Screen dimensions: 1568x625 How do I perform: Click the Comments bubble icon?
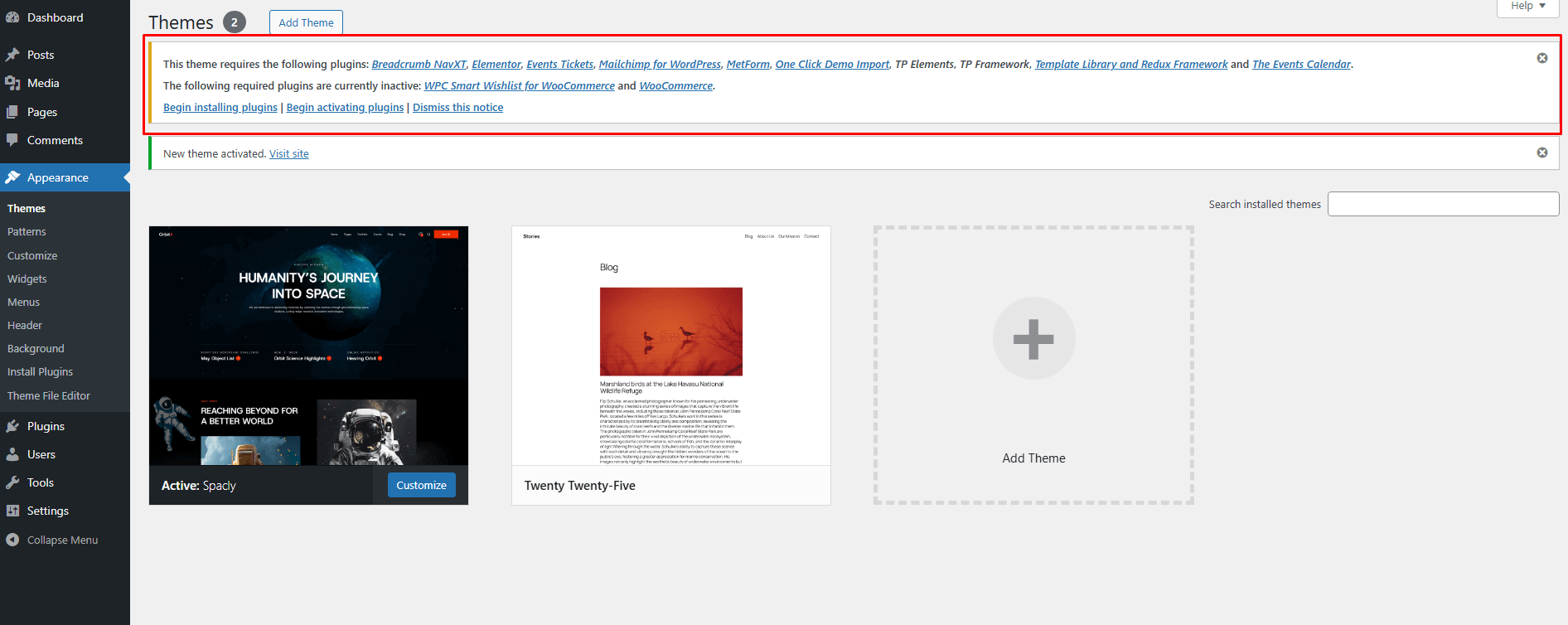(12, 140)
